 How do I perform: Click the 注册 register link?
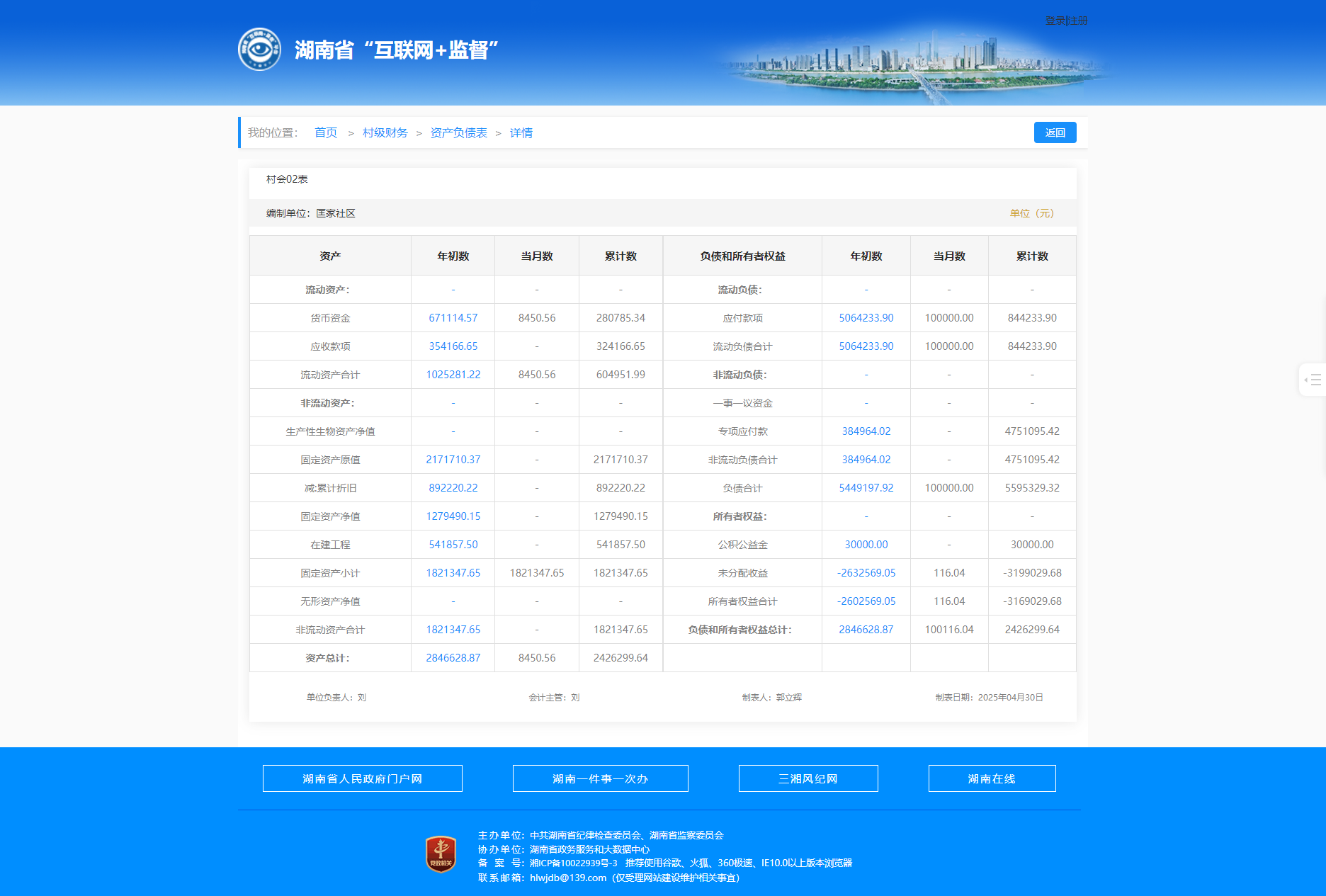pyautogui.click(x=1078, y=21)
